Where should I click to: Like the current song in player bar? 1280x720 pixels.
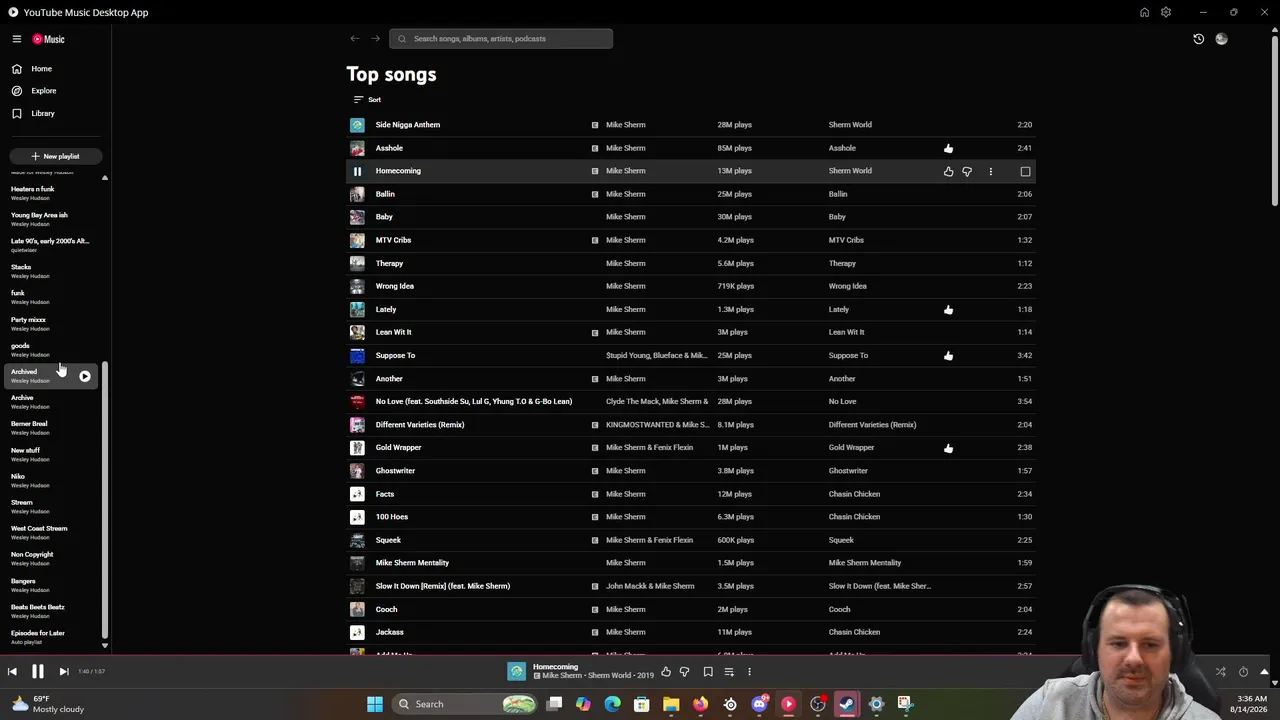point(666,672)
